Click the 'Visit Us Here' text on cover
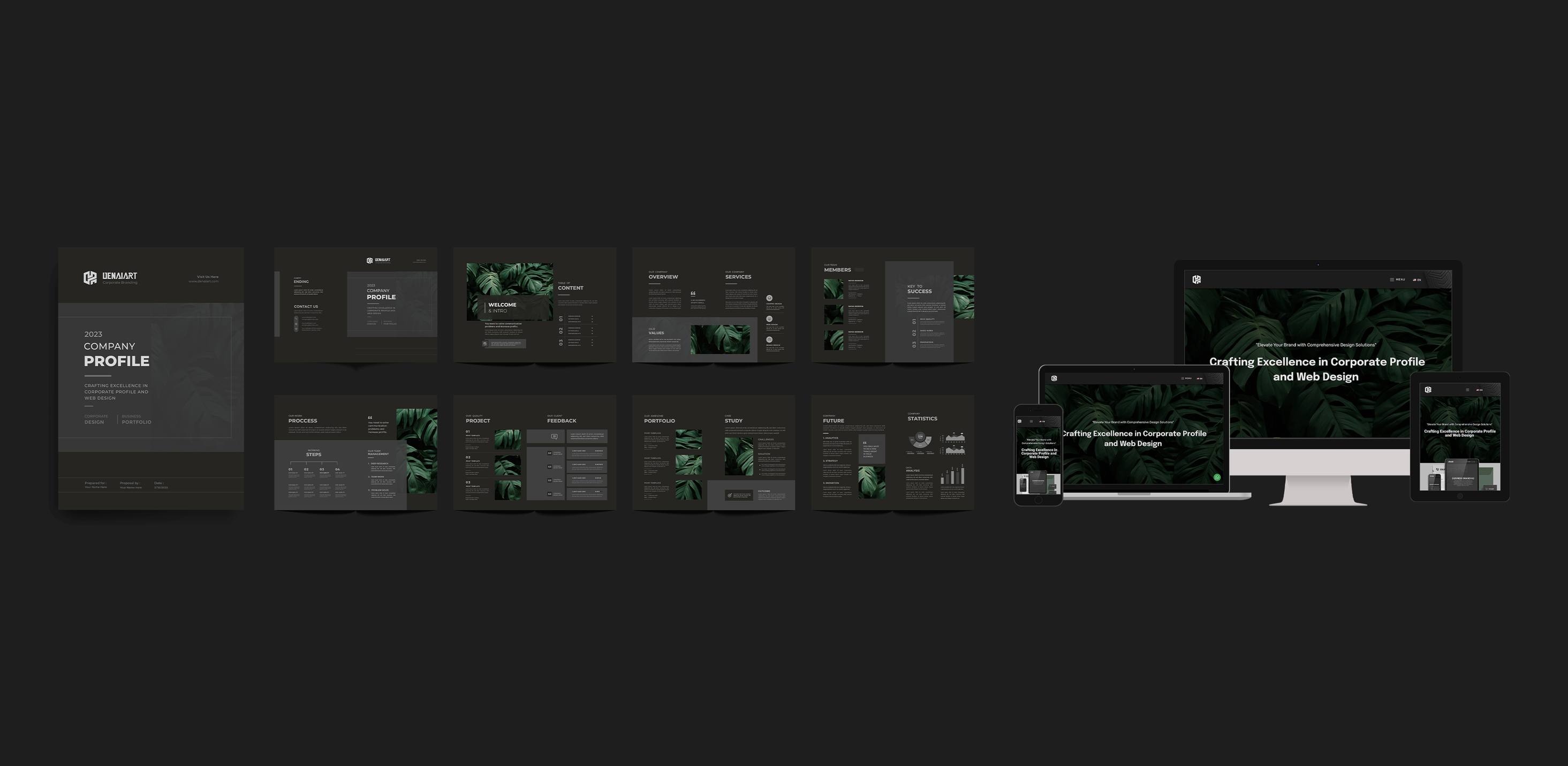Screen dimensions: 1568x766 tap(208, 277)
